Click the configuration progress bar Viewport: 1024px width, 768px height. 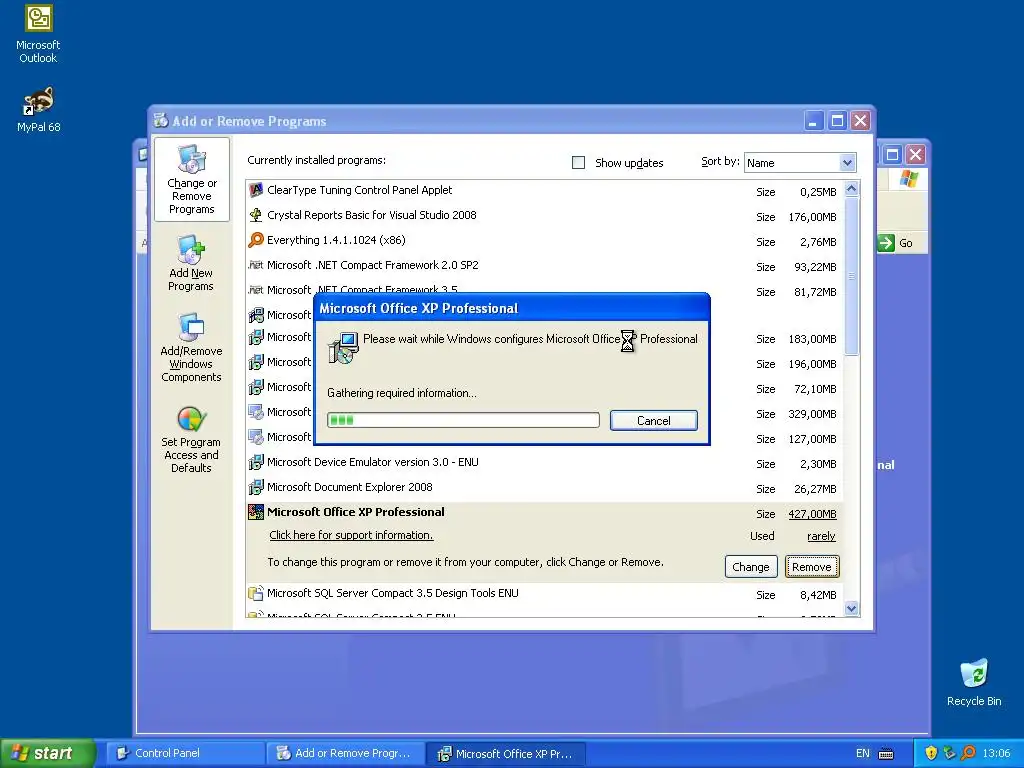tap(463, 420)
